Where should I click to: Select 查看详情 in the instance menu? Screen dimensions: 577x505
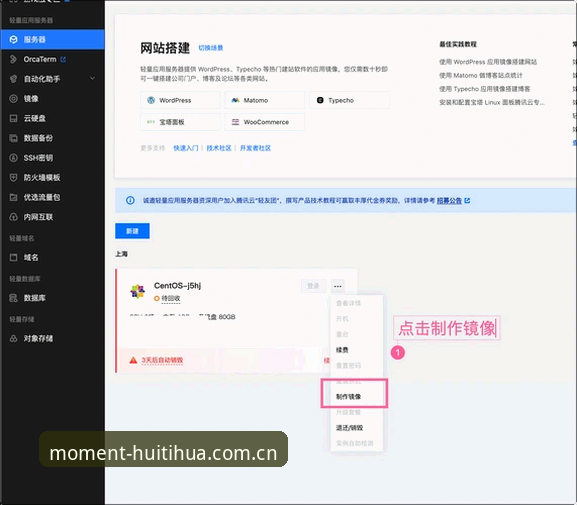pos(348,303)
